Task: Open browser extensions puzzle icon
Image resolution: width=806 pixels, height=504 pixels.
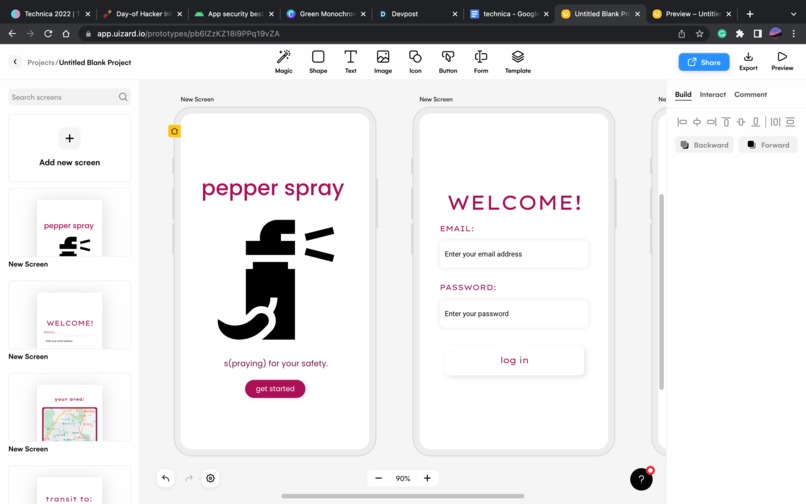Action: tap(740, 33)
